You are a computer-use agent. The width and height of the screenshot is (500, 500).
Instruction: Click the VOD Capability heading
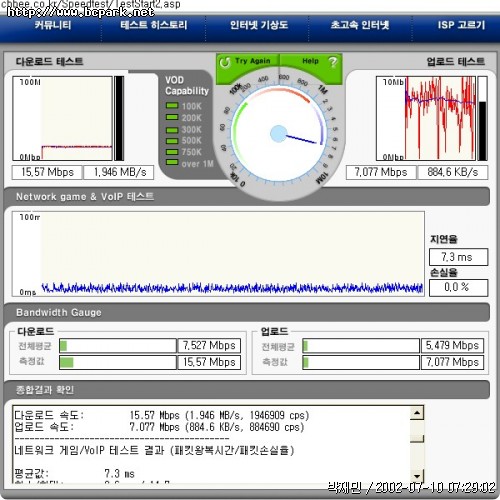[187, 85]
